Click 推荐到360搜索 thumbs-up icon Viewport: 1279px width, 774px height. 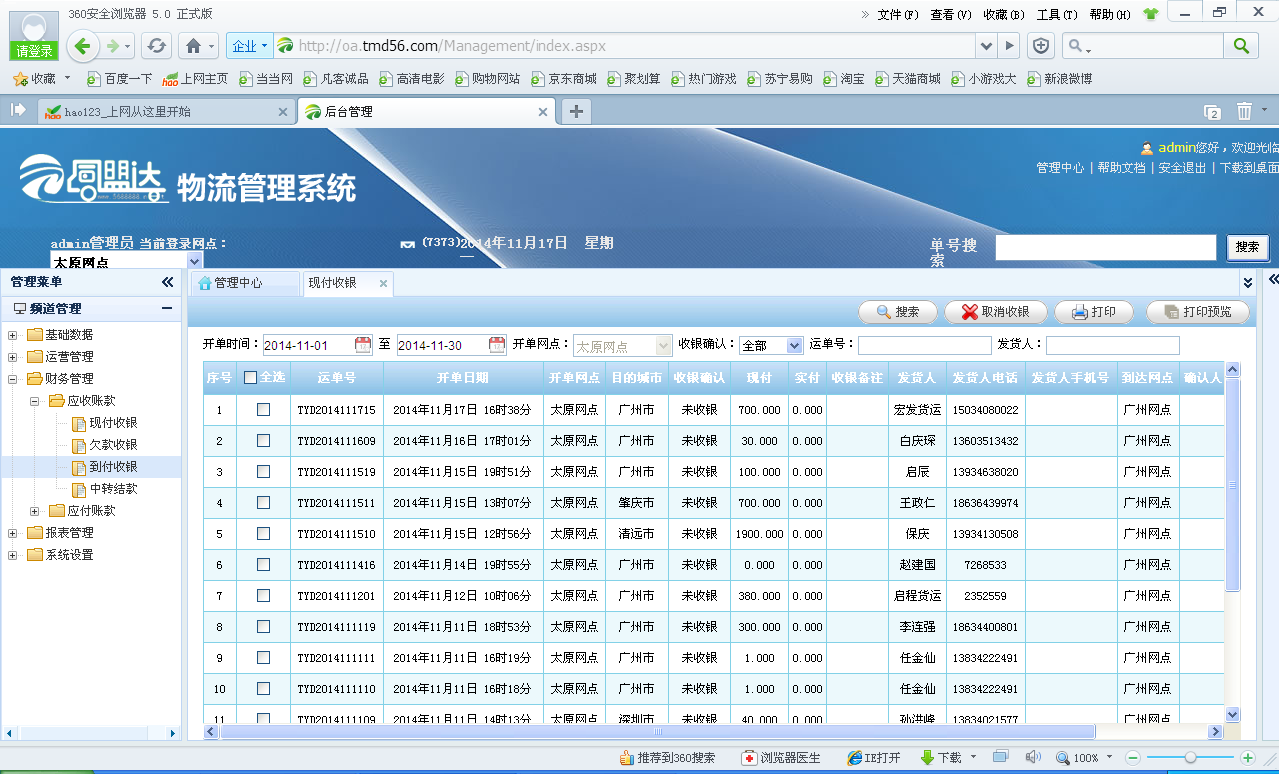pos(627,758)
